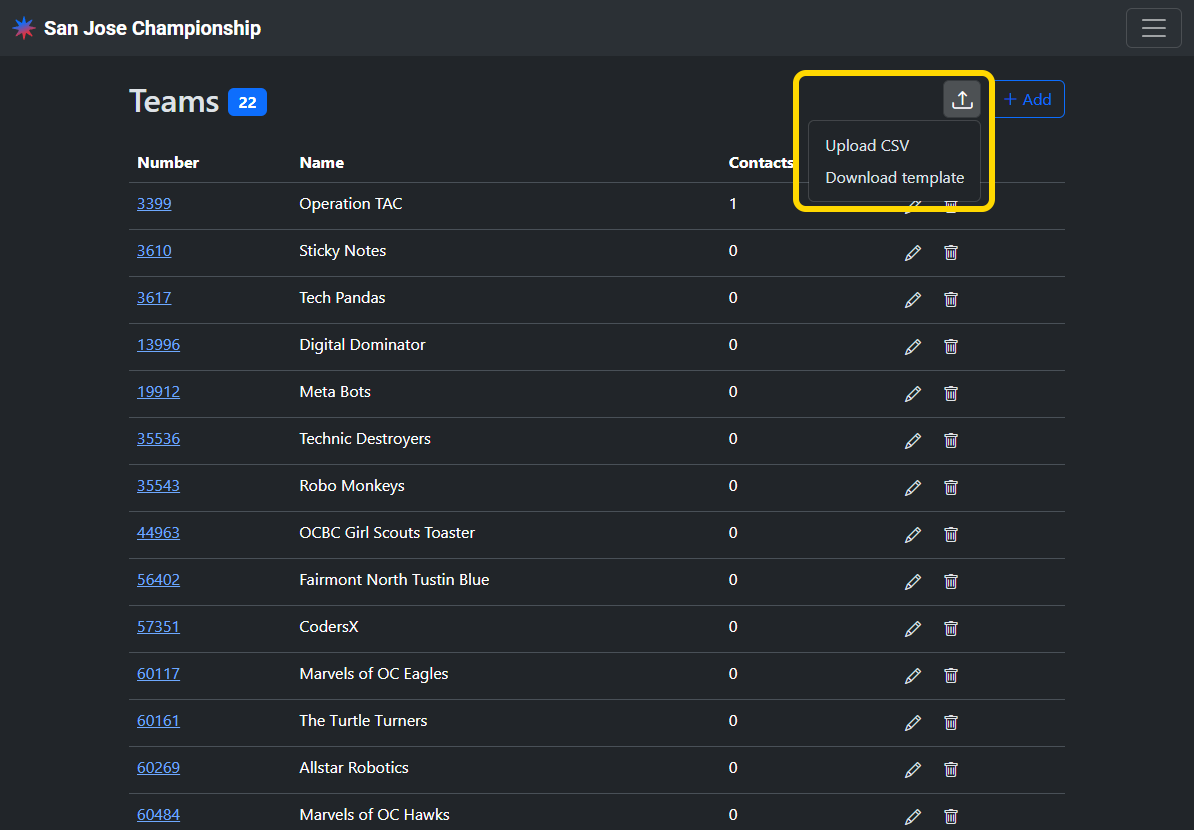Edit the Meta Bots team

912,394
